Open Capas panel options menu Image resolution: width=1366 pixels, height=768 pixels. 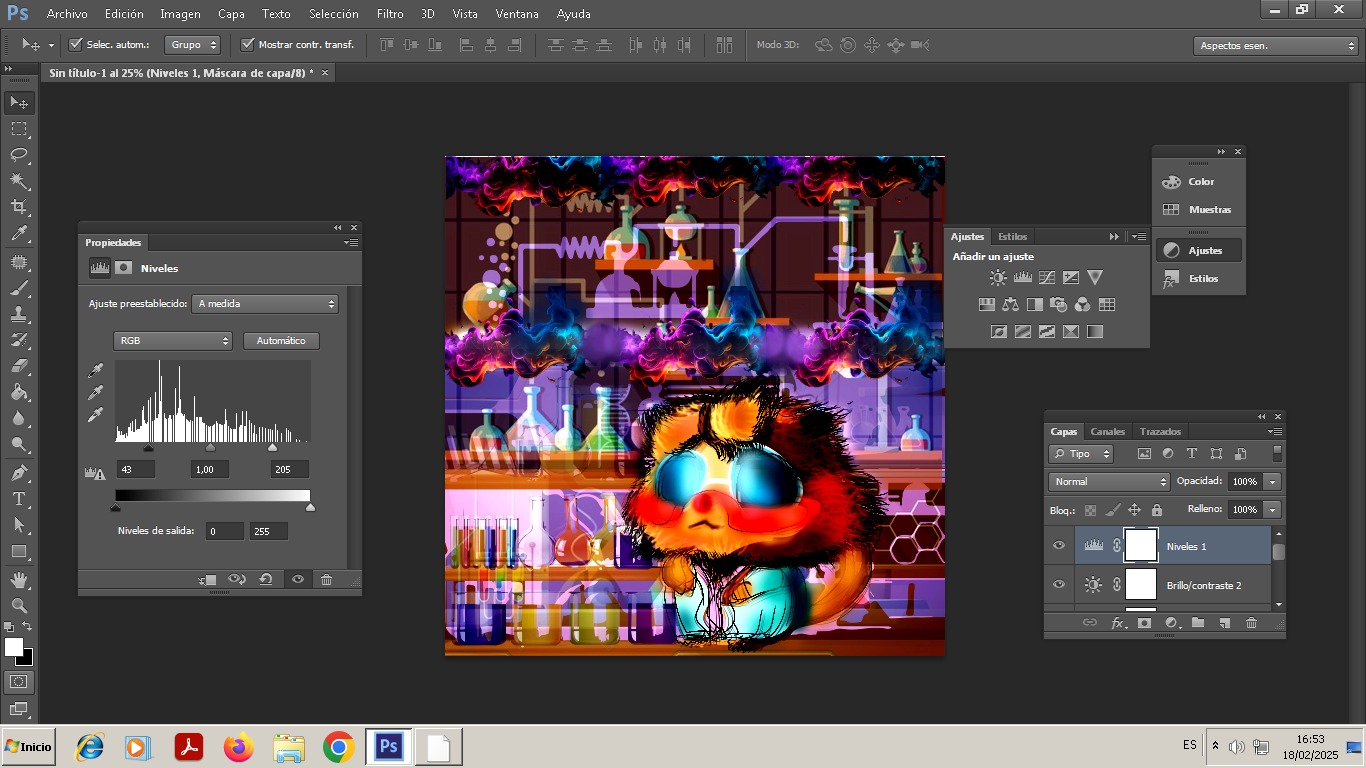(x=1275, y=432)
